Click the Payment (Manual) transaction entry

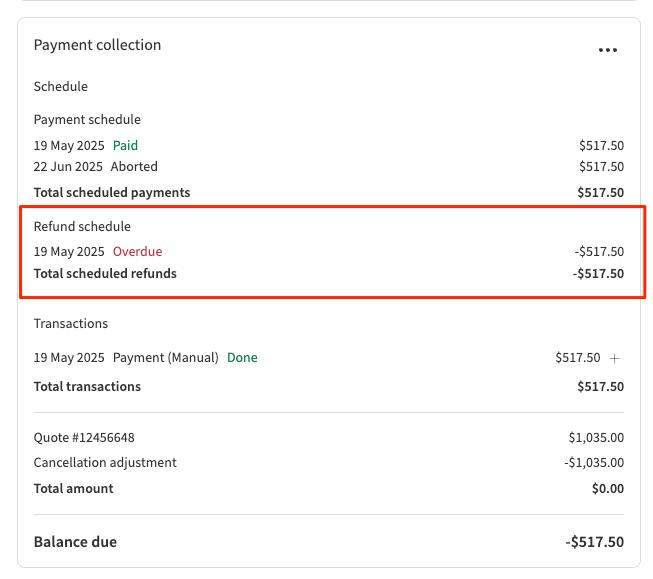pyautogui.click(x=165, y=357)
